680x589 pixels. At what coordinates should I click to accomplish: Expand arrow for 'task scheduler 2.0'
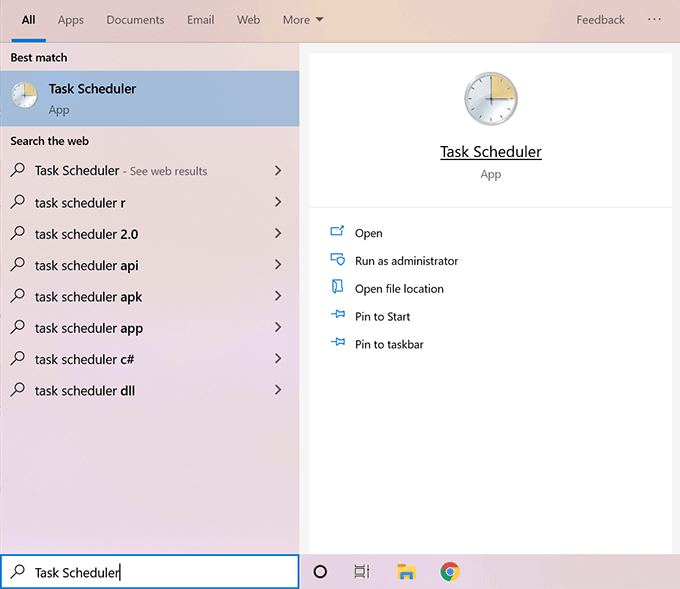coord(278,233)
